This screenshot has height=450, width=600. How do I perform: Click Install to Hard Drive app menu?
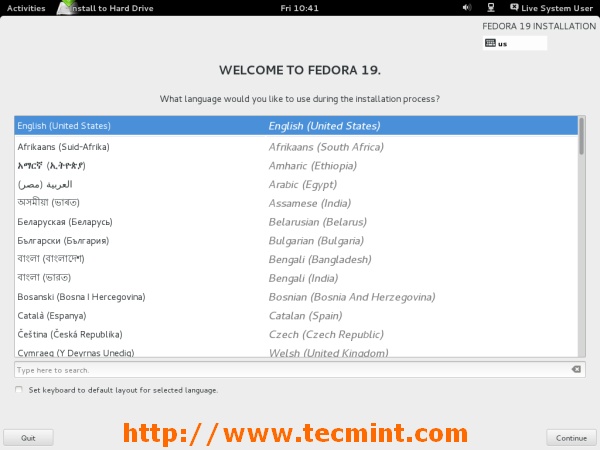pyautogui.click(x=105, y=8)
